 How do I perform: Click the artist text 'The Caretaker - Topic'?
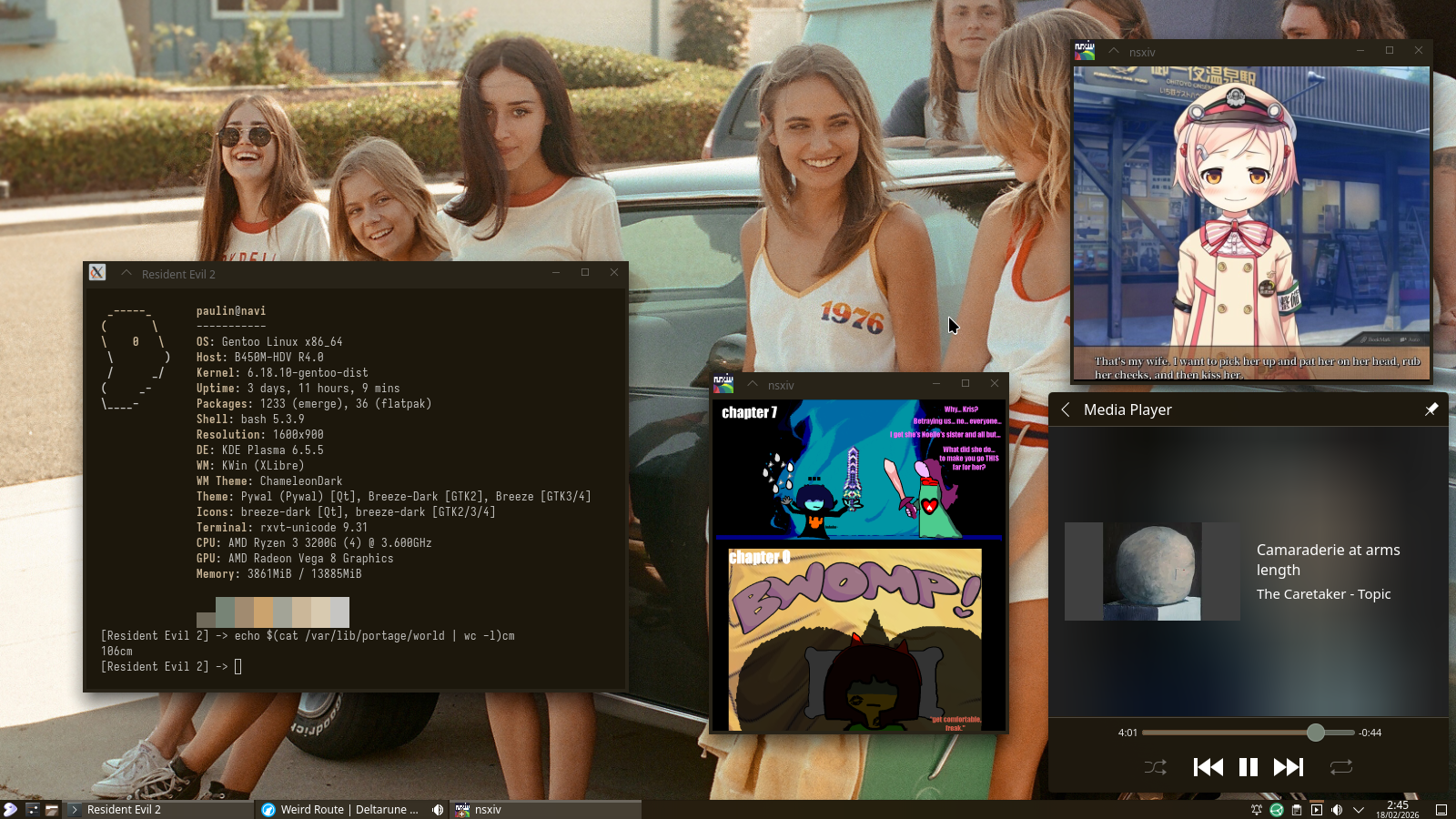pyautogui.click(x=1323, y=594)
